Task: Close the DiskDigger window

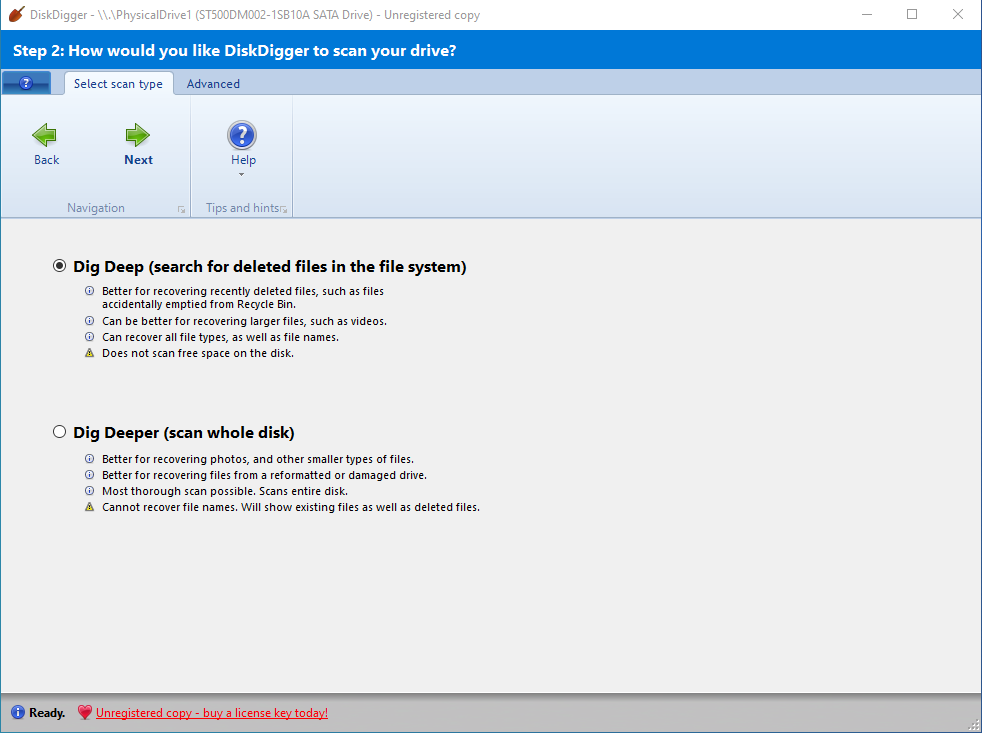Action: (958, 14)
